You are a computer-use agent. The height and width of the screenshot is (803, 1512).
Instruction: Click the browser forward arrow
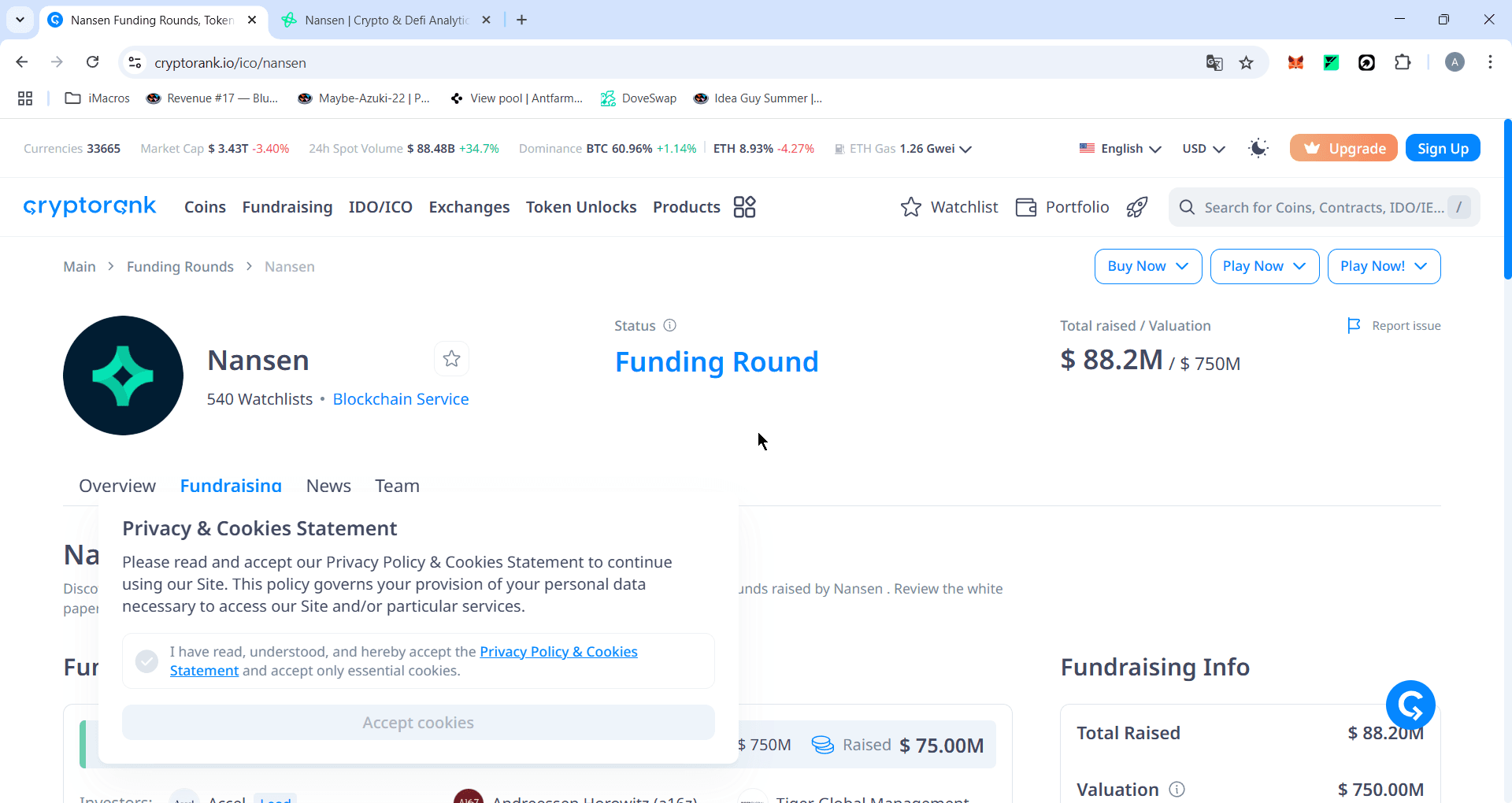57,62
